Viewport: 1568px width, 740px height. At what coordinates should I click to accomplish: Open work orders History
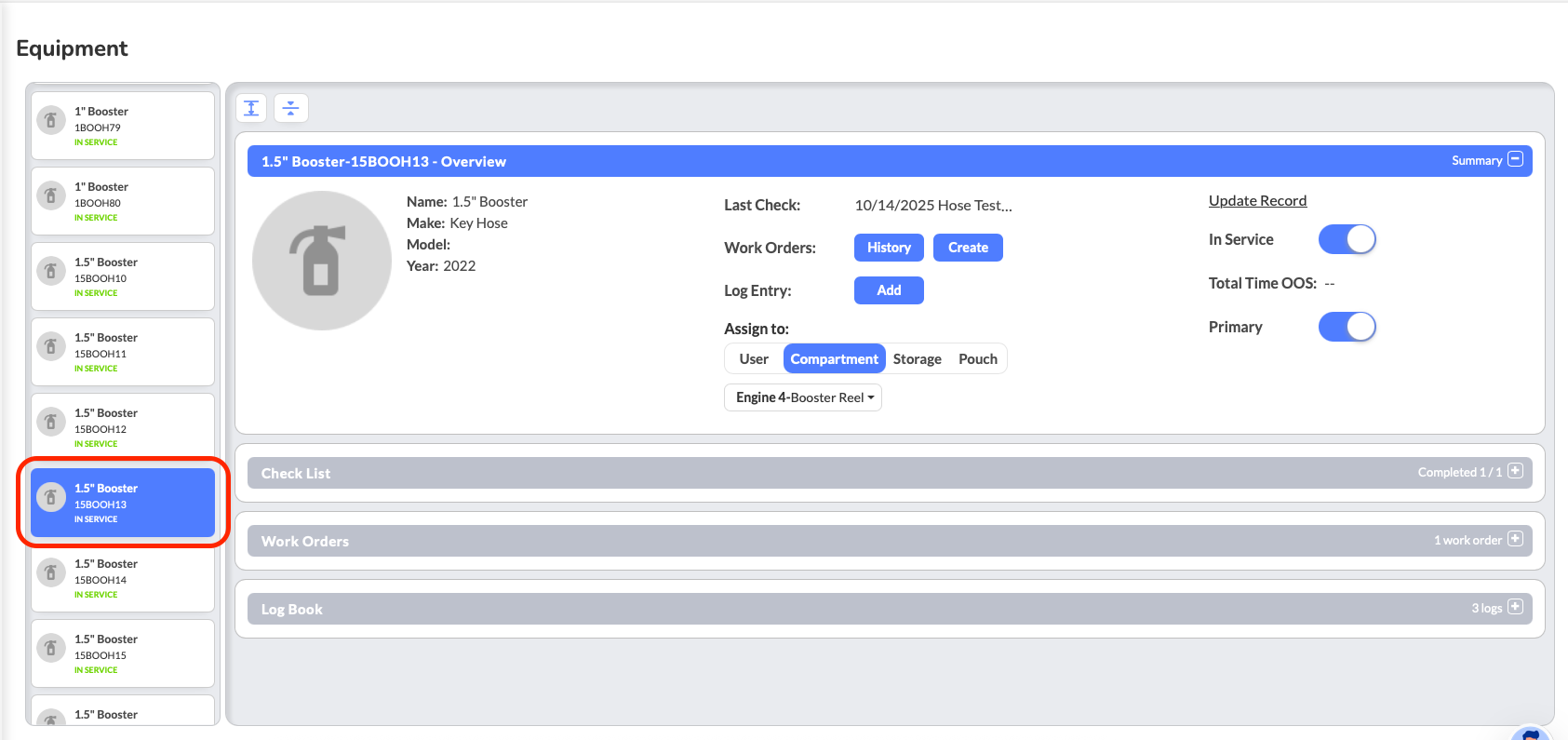click(x=889, y=248)
